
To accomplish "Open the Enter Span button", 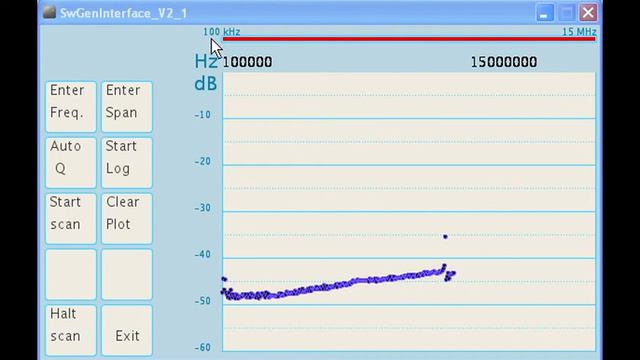I will 127,107.
